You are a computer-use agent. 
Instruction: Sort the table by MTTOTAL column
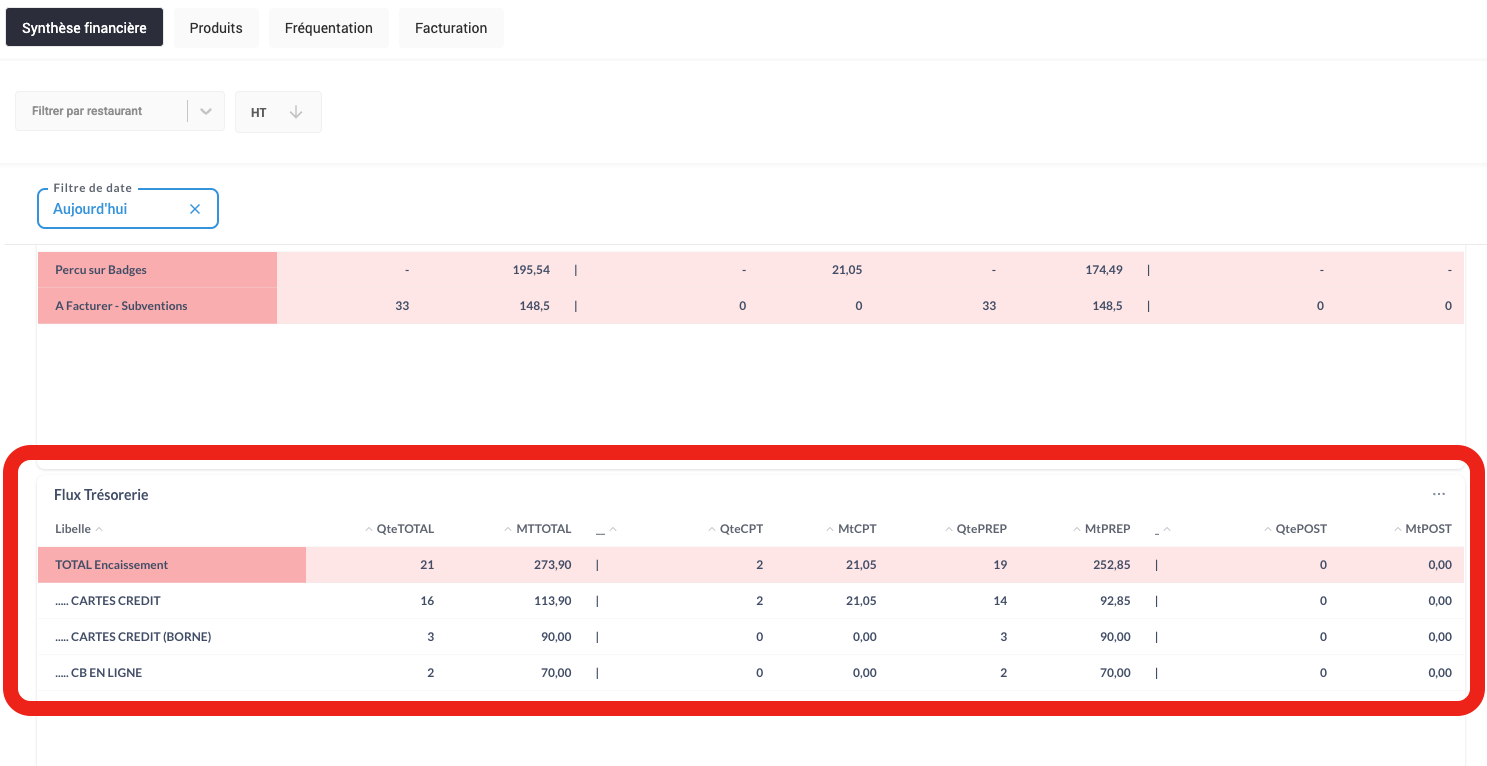(543, 529)
